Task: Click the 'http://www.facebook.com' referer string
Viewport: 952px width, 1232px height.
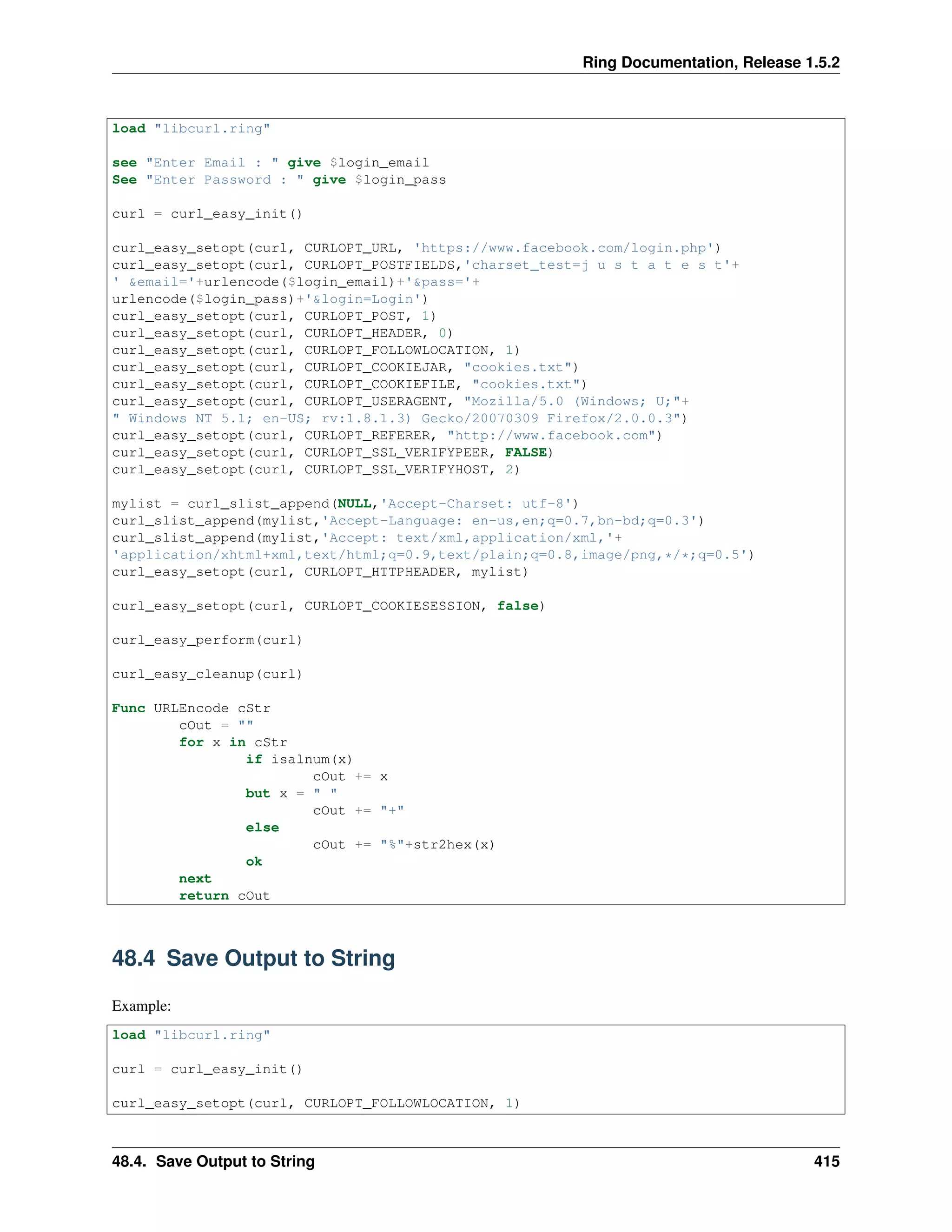Action: coord(551,436)
